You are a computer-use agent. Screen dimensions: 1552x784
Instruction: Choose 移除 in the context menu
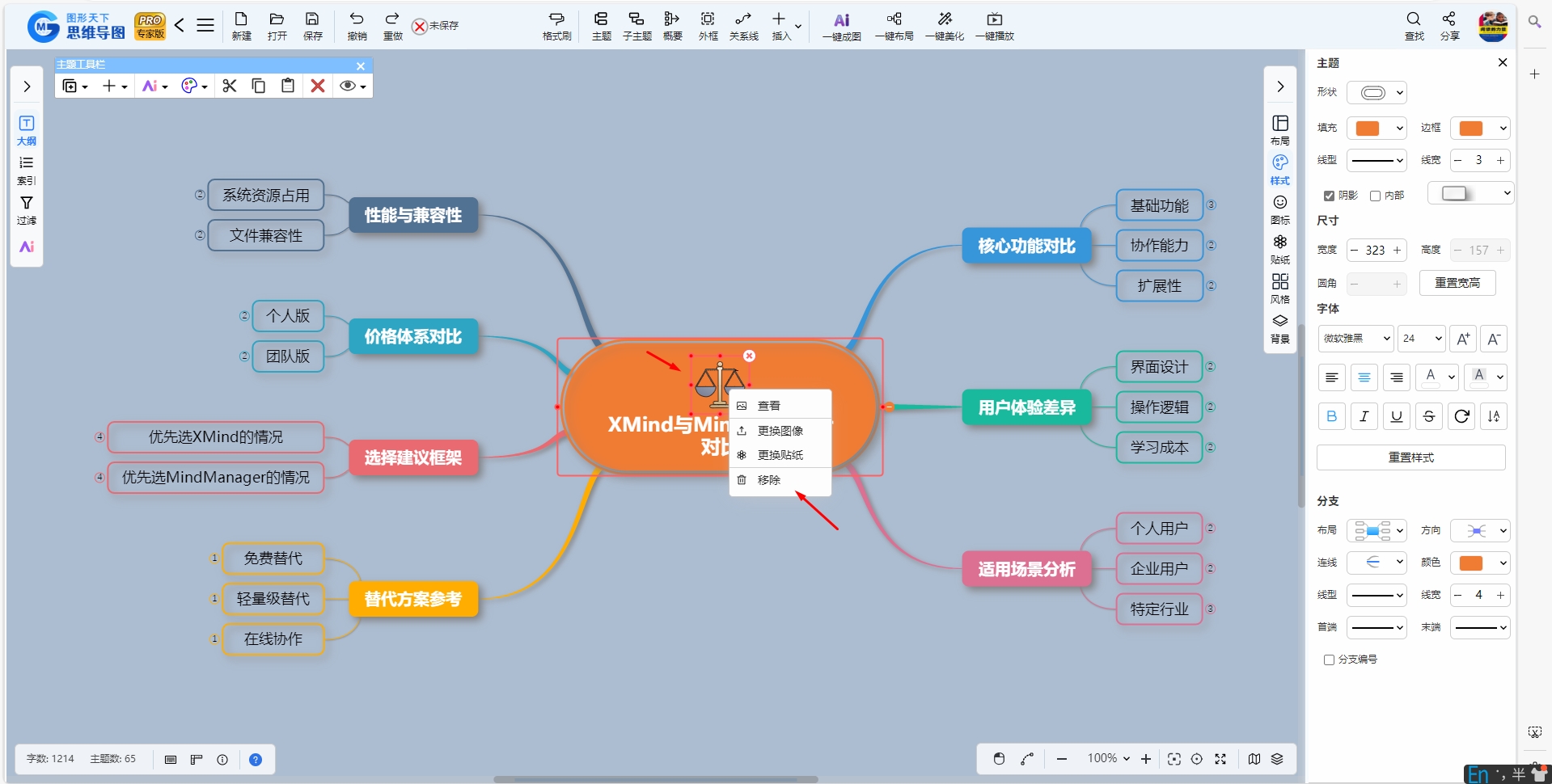[x=780, y=480]
